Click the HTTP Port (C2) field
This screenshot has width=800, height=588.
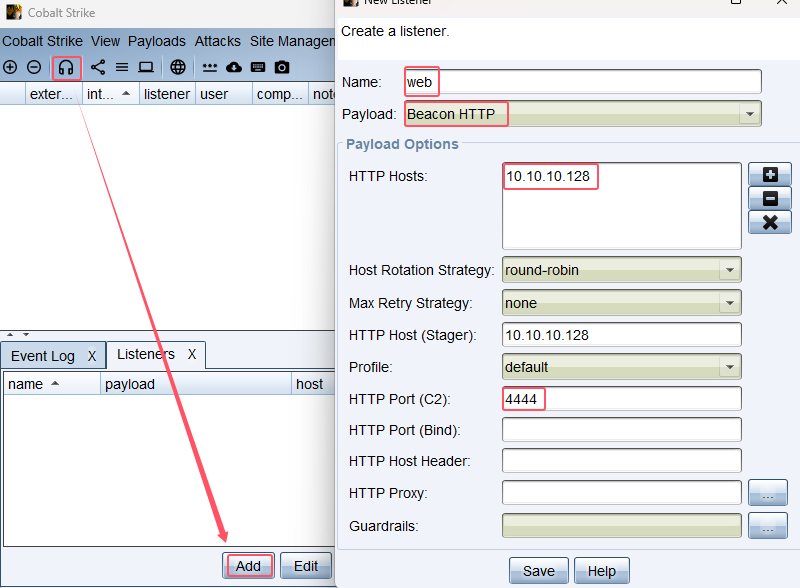tap(621, 399)
